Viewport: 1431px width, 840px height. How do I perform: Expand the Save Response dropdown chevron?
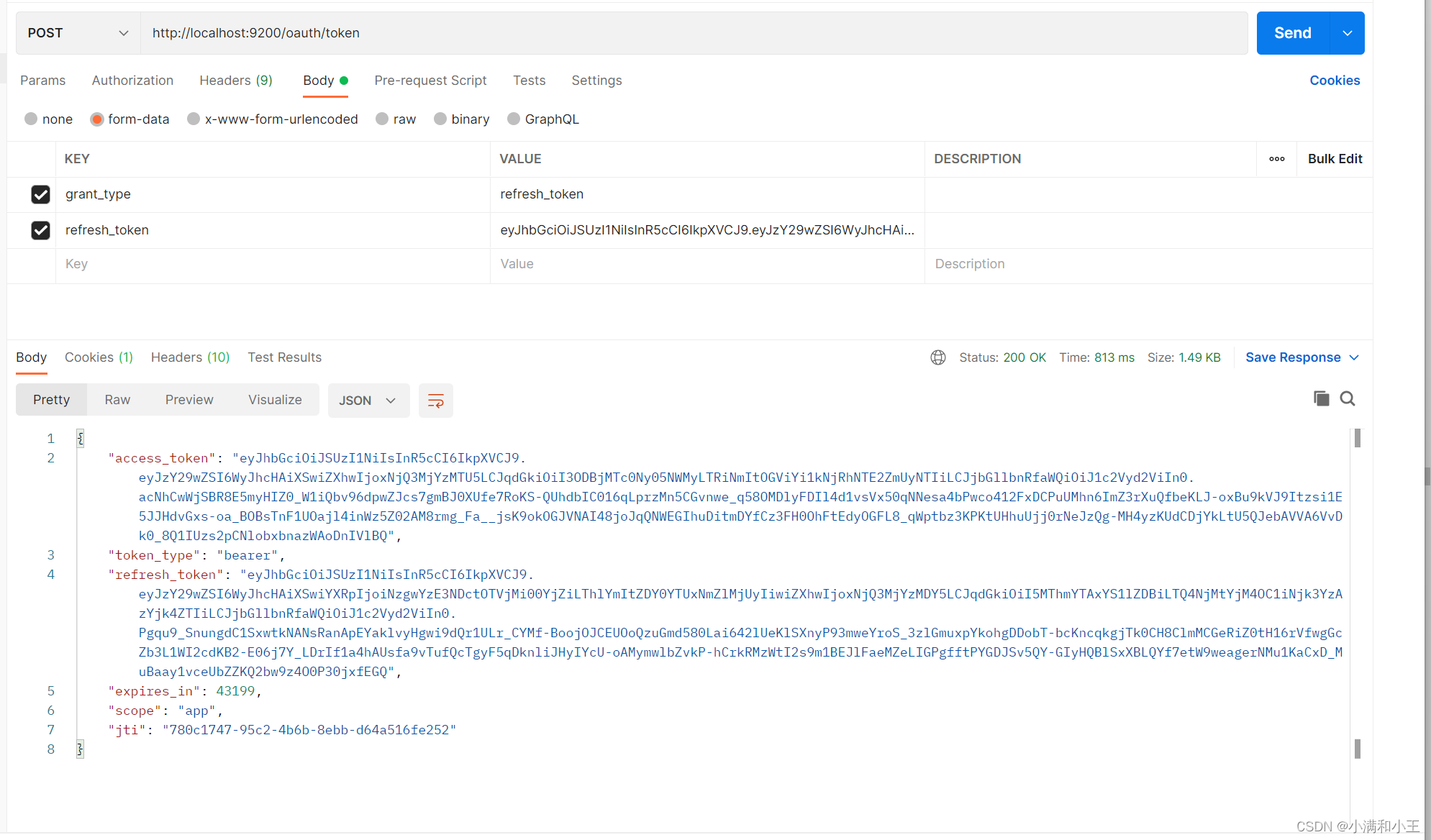(x=1354, y=357)
